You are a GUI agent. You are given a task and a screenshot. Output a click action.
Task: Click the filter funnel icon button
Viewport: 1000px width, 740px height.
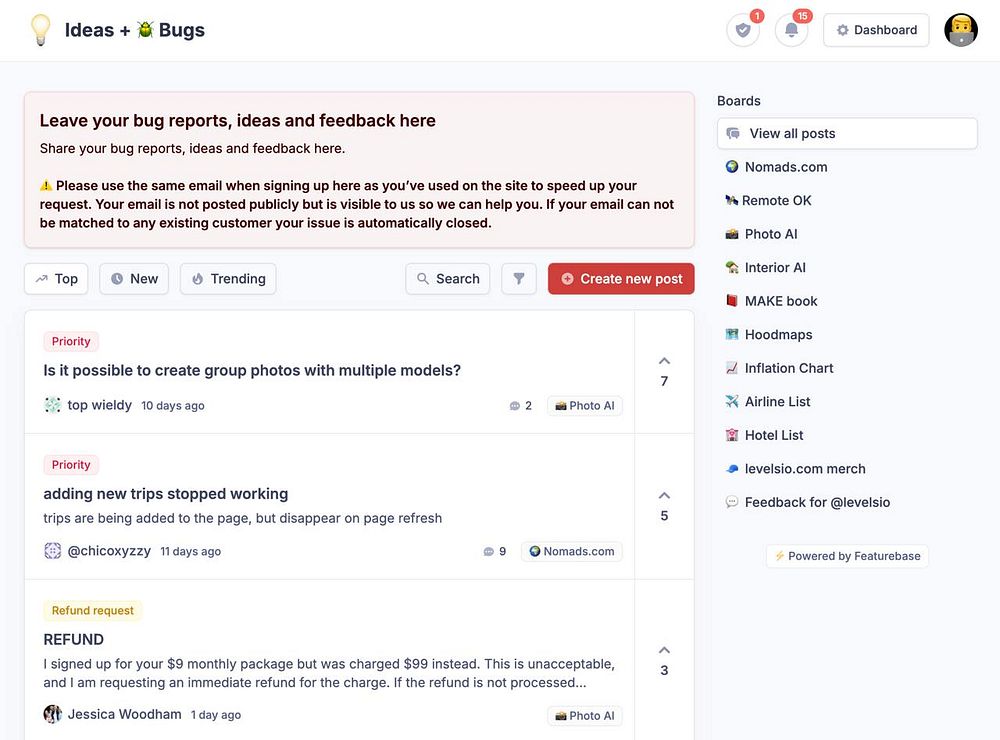(x=519, y=279)
